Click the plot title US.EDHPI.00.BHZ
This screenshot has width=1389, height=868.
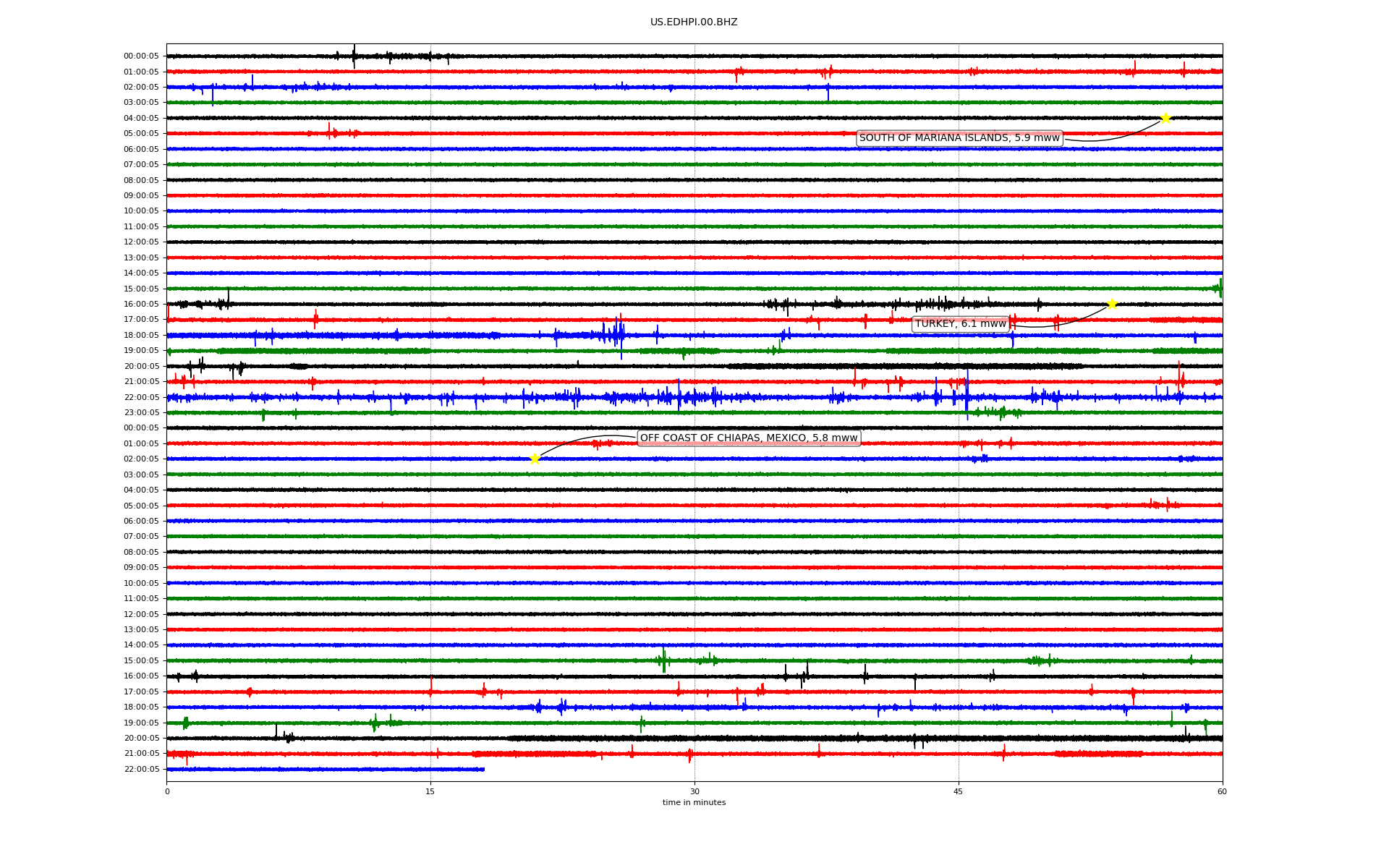(694, 22)
